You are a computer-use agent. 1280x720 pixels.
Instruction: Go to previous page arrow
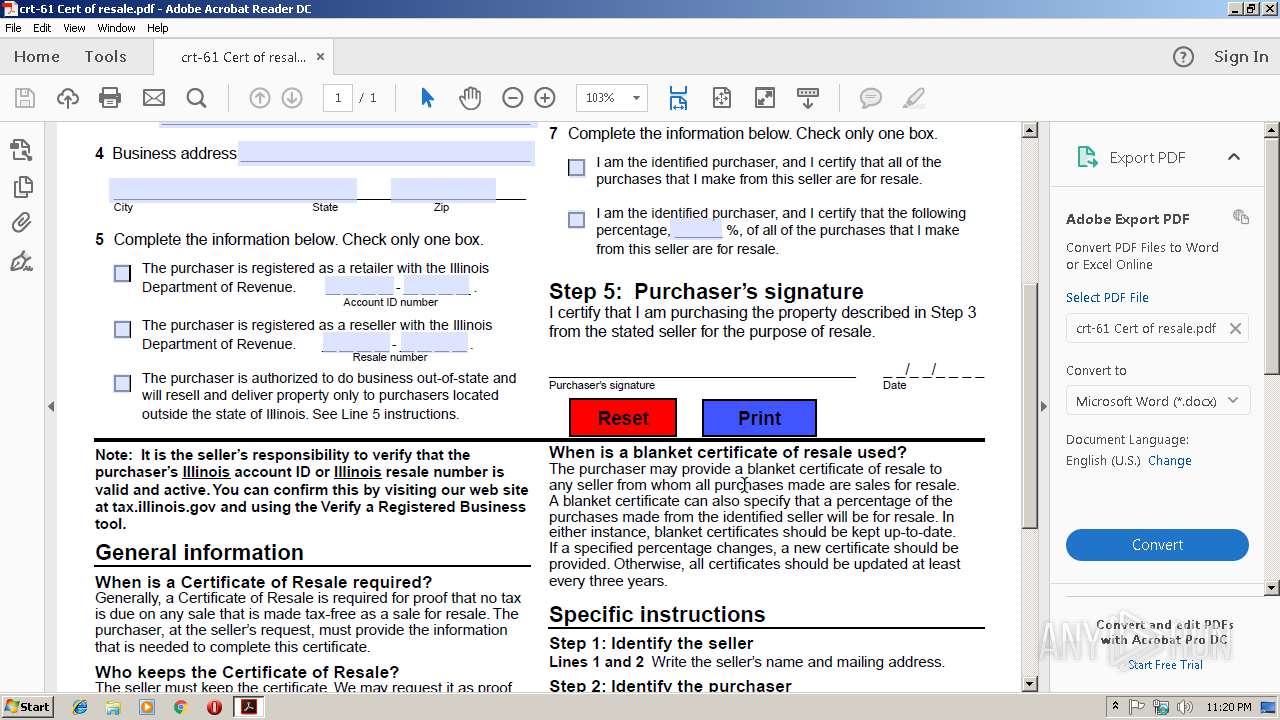coord(260,98)
